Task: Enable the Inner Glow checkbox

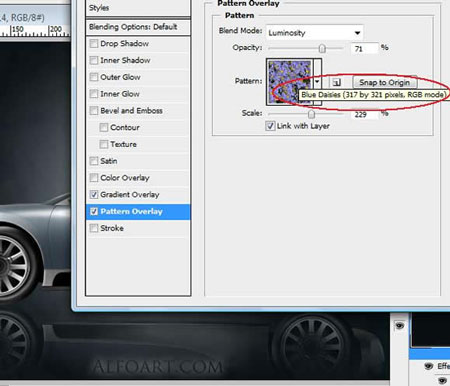Action: (94, 94)
